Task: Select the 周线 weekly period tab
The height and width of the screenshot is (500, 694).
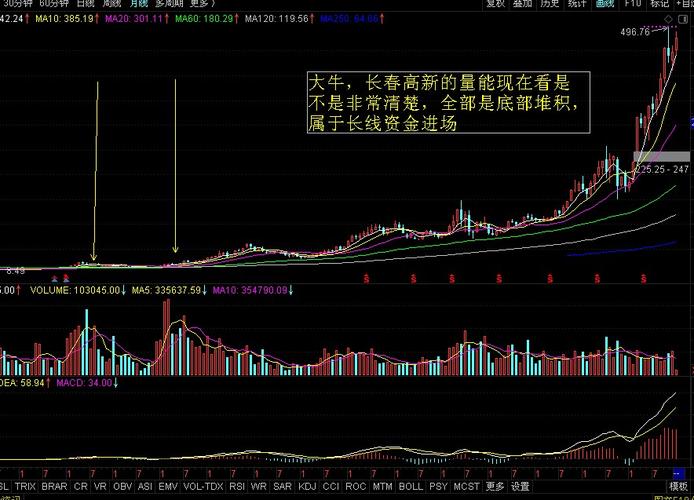Action: [111, 4]
